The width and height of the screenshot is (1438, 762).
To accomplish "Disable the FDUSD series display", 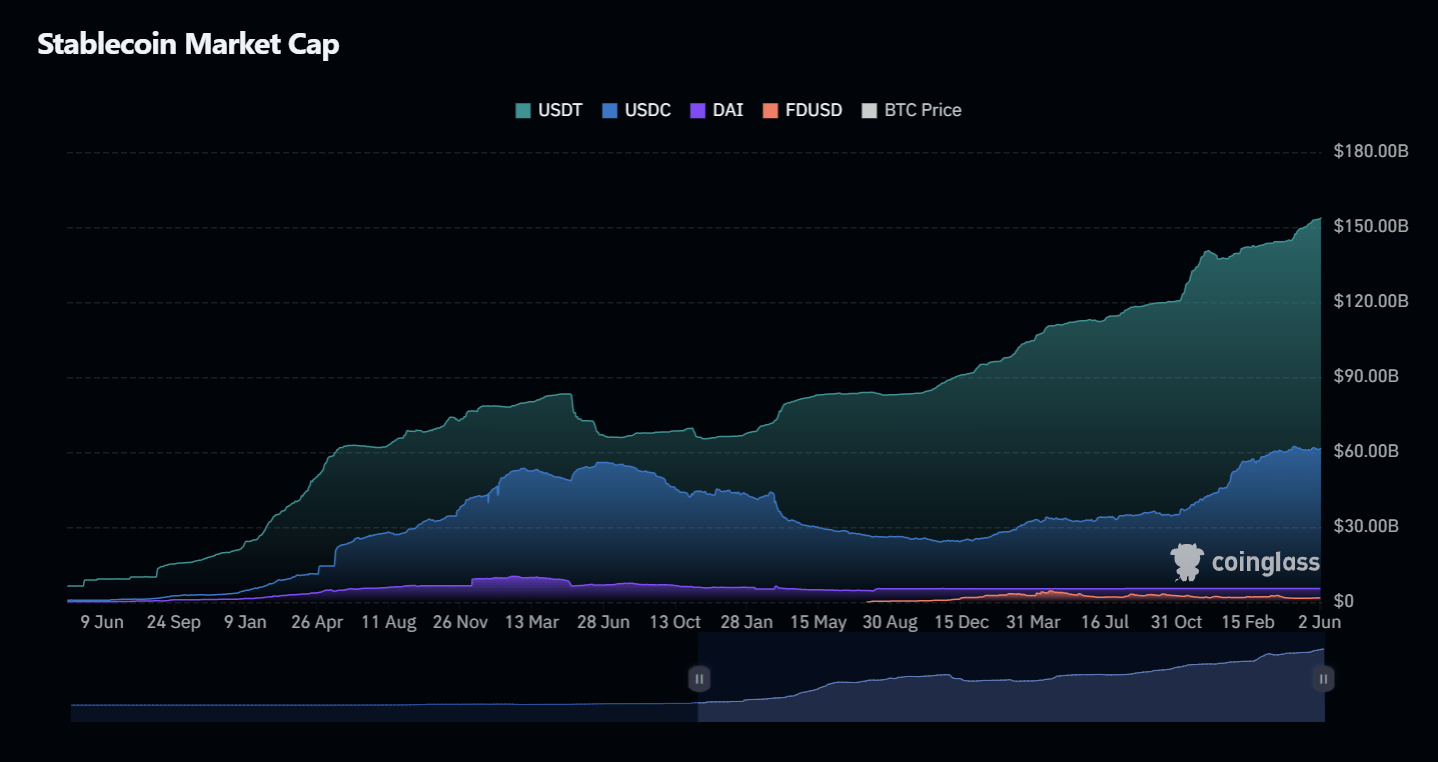I will pos(812,110).
